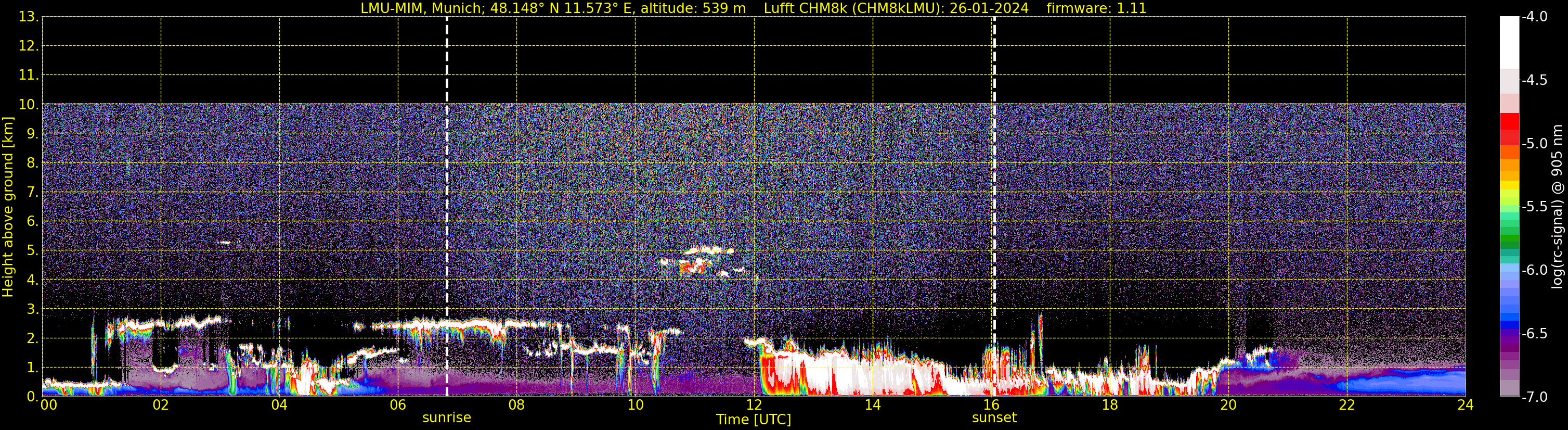
Task: Click the "4." height axis tick label
Action: tap(32, 280)
